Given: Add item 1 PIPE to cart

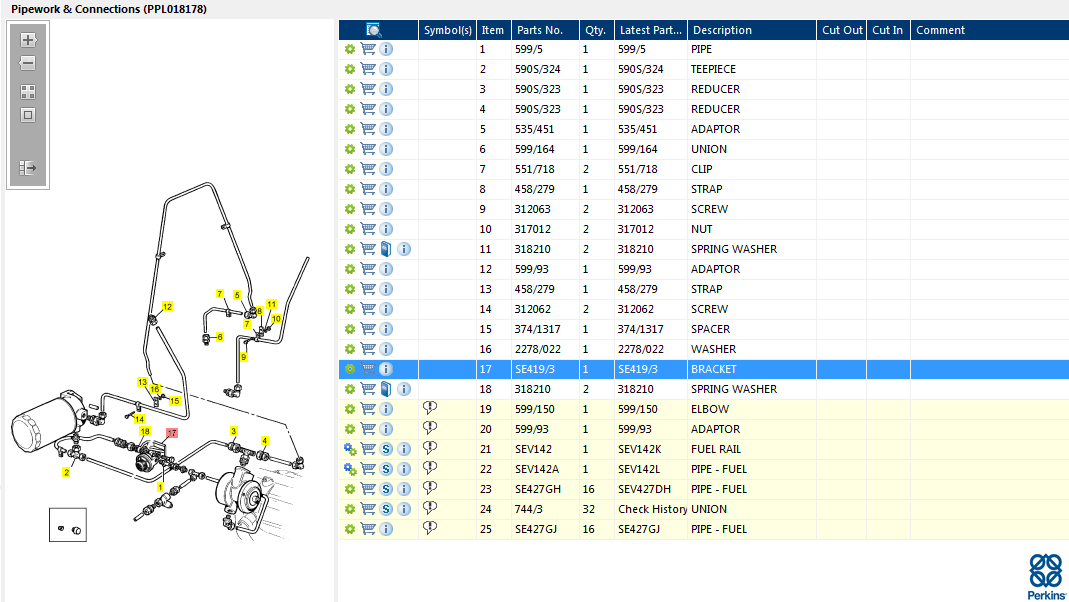Looking at the screenshot, I should click(x=368, y=49).
